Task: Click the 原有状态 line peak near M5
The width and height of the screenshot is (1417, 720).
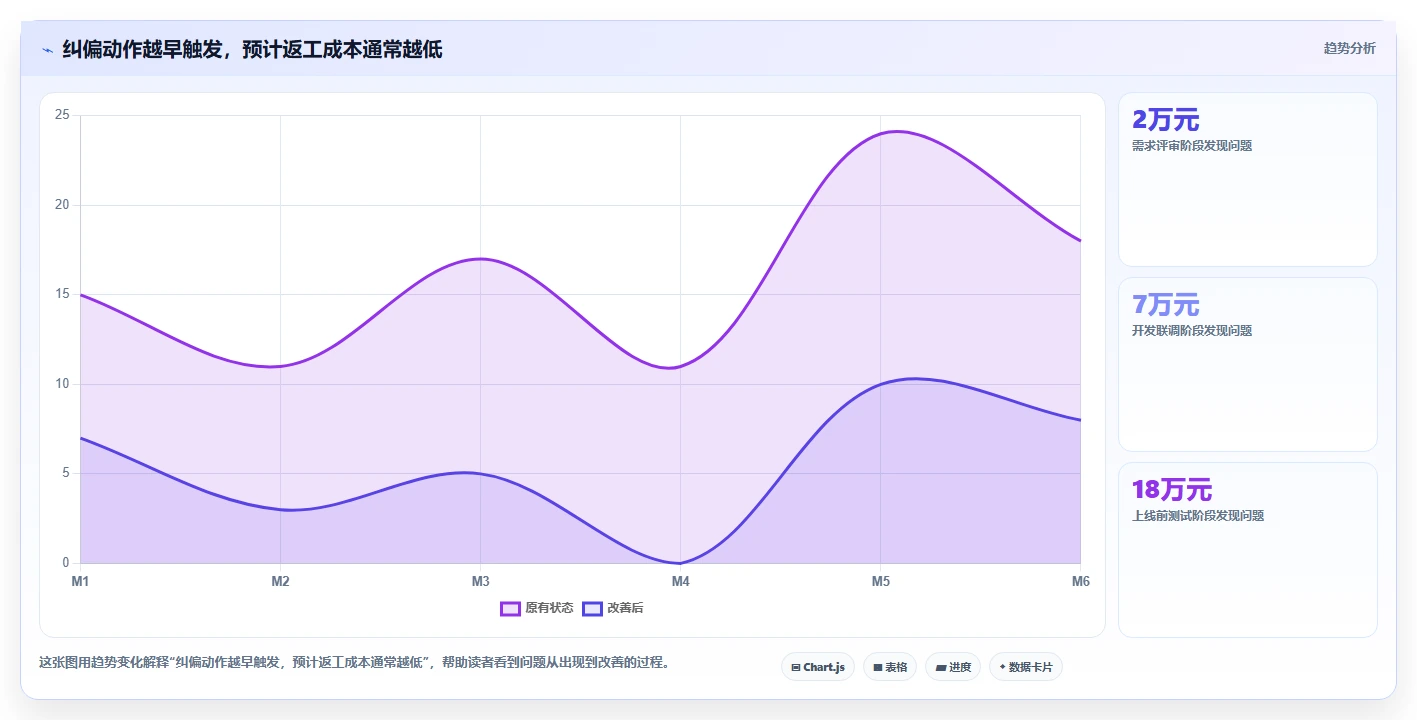Action: pos(894,131)
